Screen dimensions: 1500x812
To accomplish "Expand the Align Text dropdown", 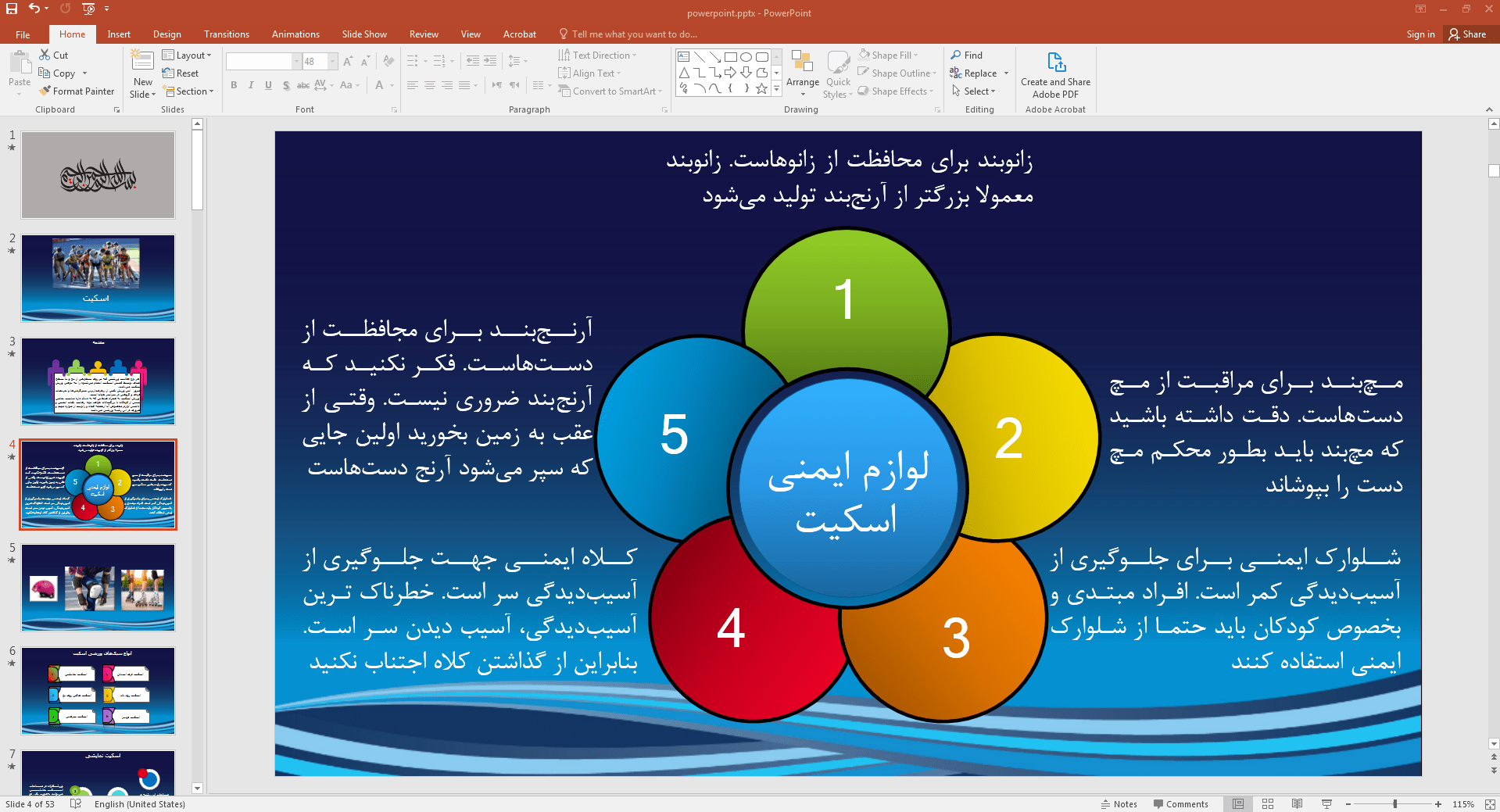I will pyautogui.click(x=590, y=73).
